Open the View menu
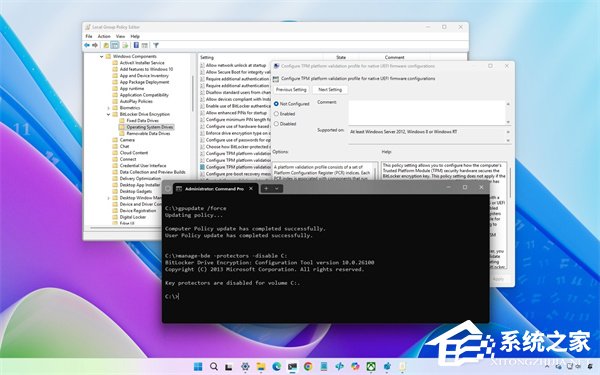600x375 pixels. (121, 36)
